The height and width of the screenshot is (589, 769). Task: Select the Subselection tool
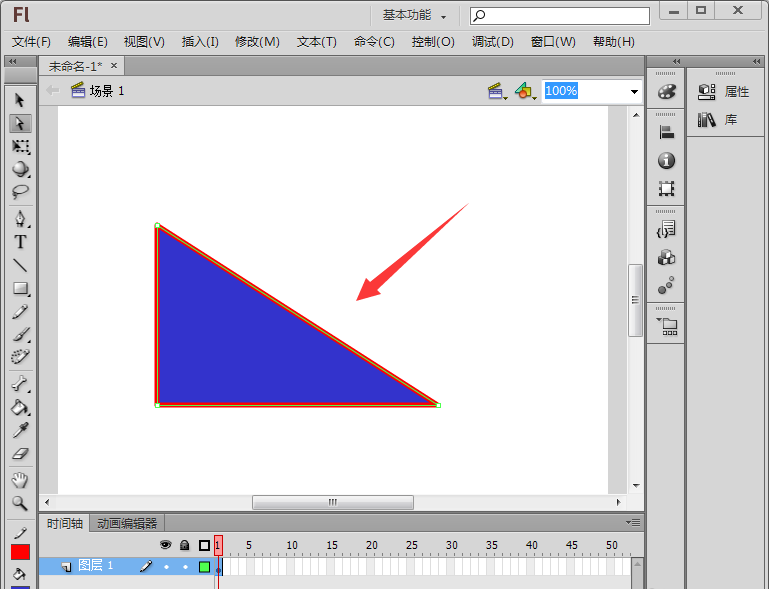click(20, 123)
